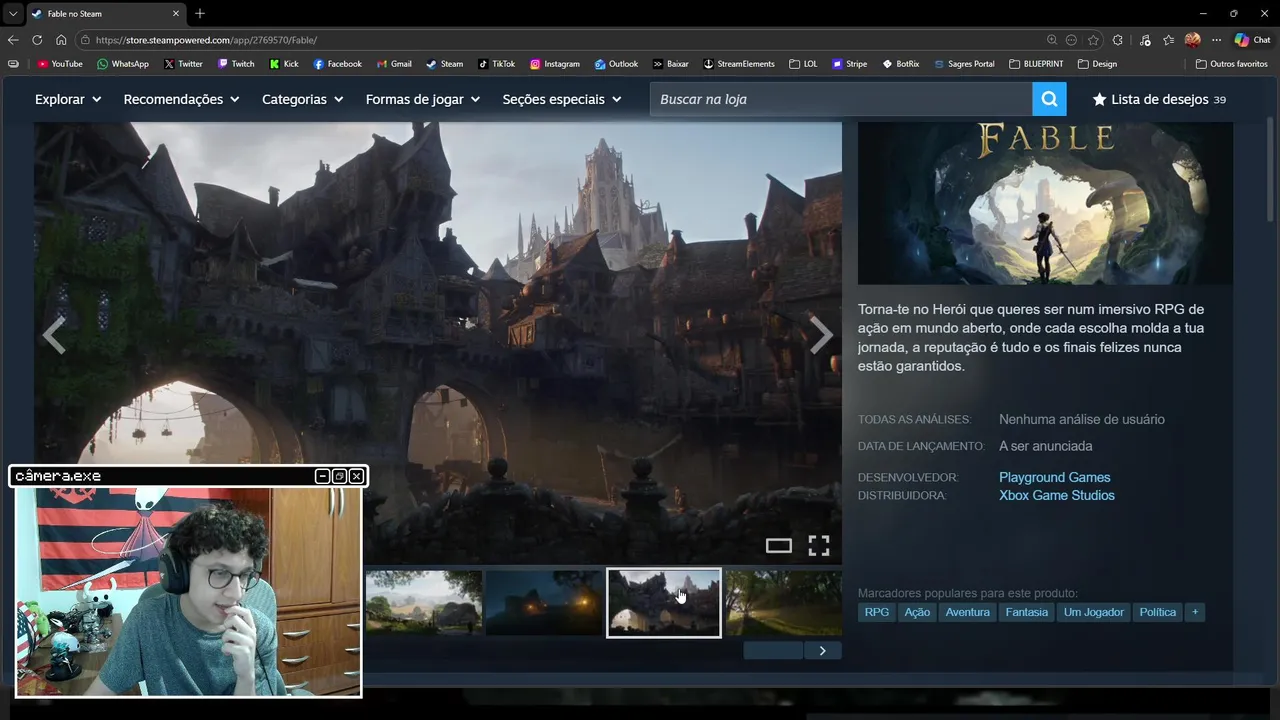
Task: Select the Política tag
Action: pyautogui.click(x=1158, y=612)
